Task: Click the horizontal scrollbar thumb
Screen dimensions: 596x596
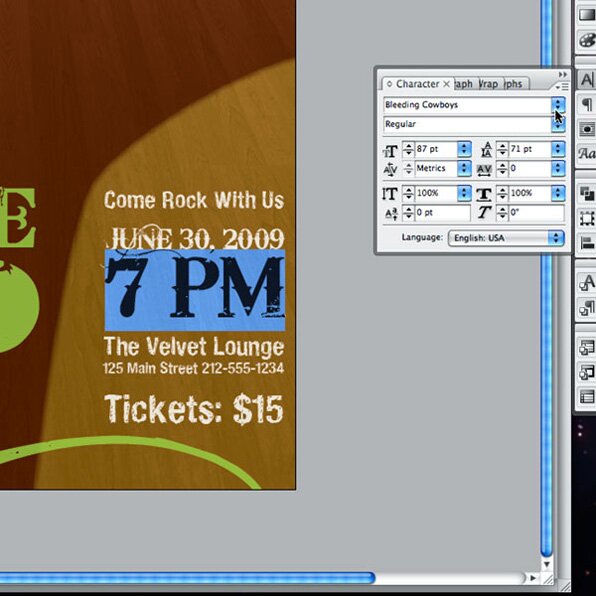Action: [187, 578]
